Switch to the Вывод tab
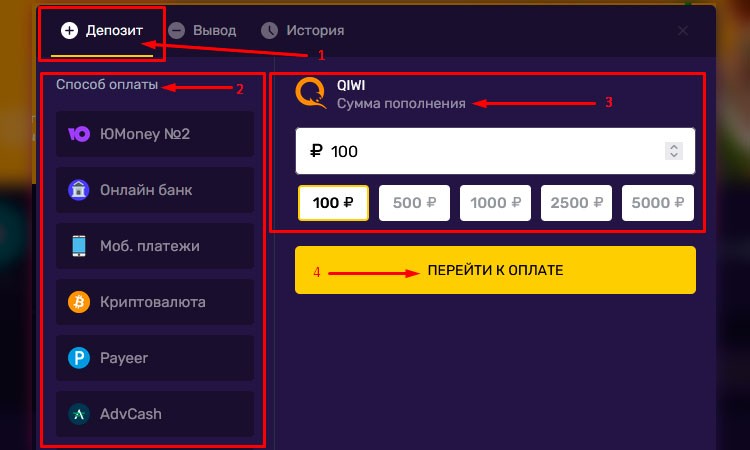The width and height of the screenshot is (750, 450). point(202,31)
